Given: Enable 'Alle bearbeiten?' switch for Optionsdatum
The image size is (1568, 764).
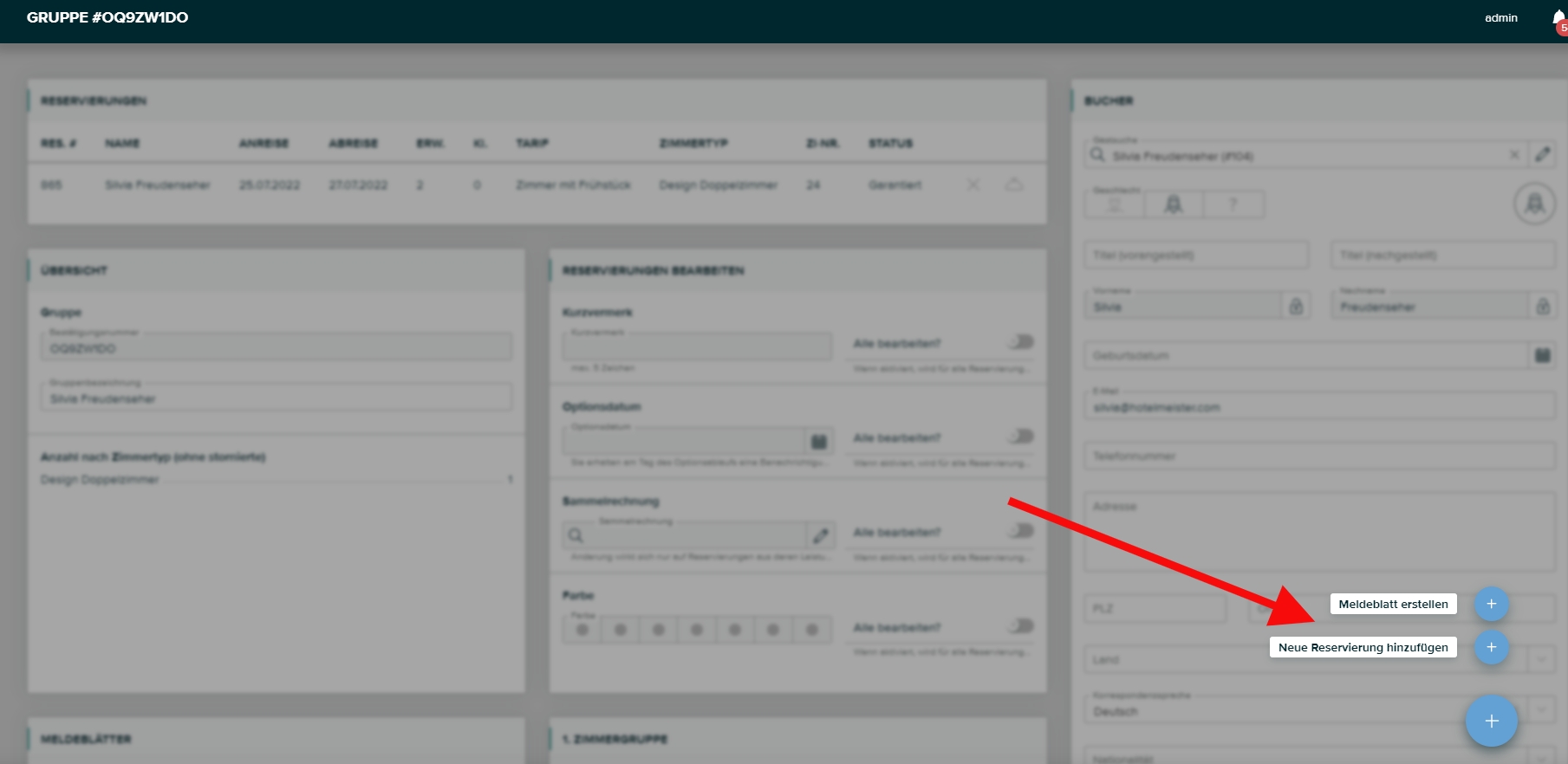Looking at the screenshot, I should click(x=1021, y=437).
